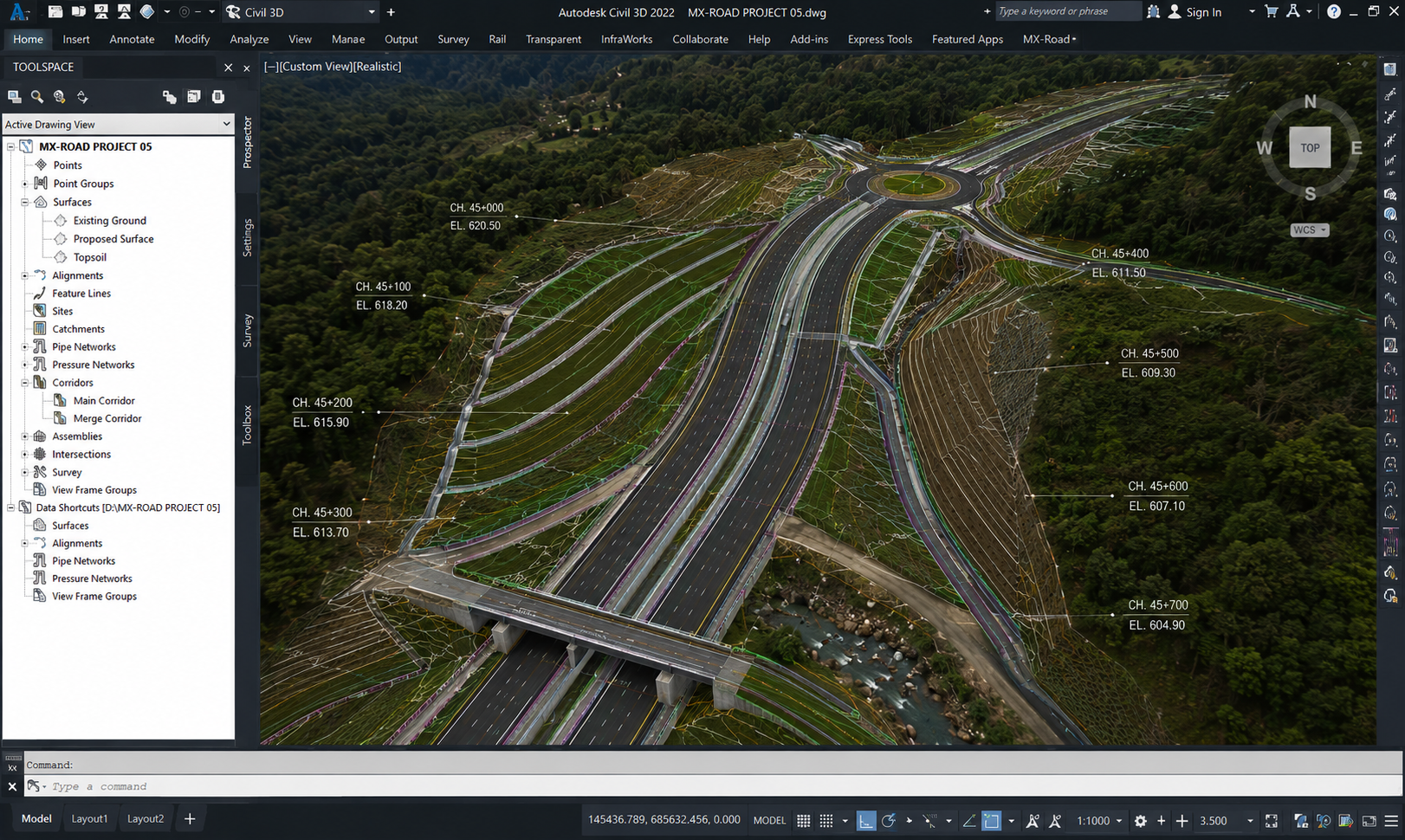Collapse the Data Shortcuts tree node
The height and width of the screenshot is (840, 1405).
(10, 508)
